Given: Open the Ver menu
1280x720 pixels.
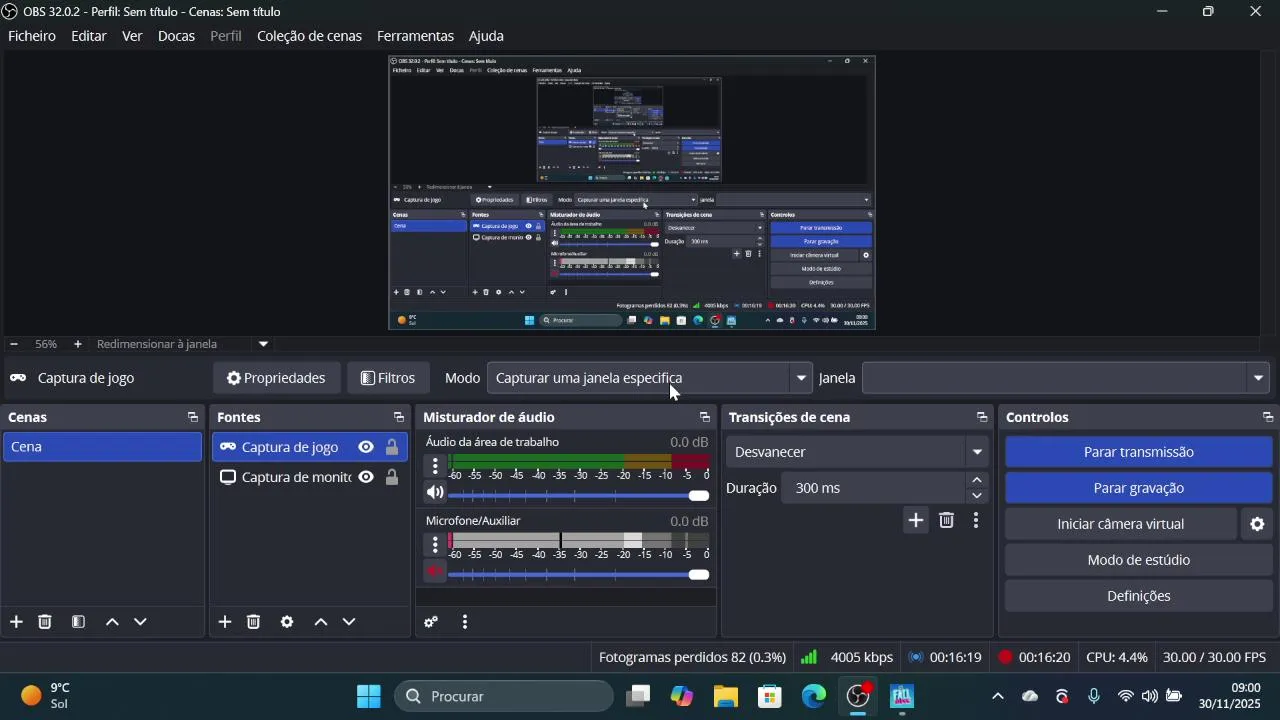Looking at the screenshot, I should [132, 36].
